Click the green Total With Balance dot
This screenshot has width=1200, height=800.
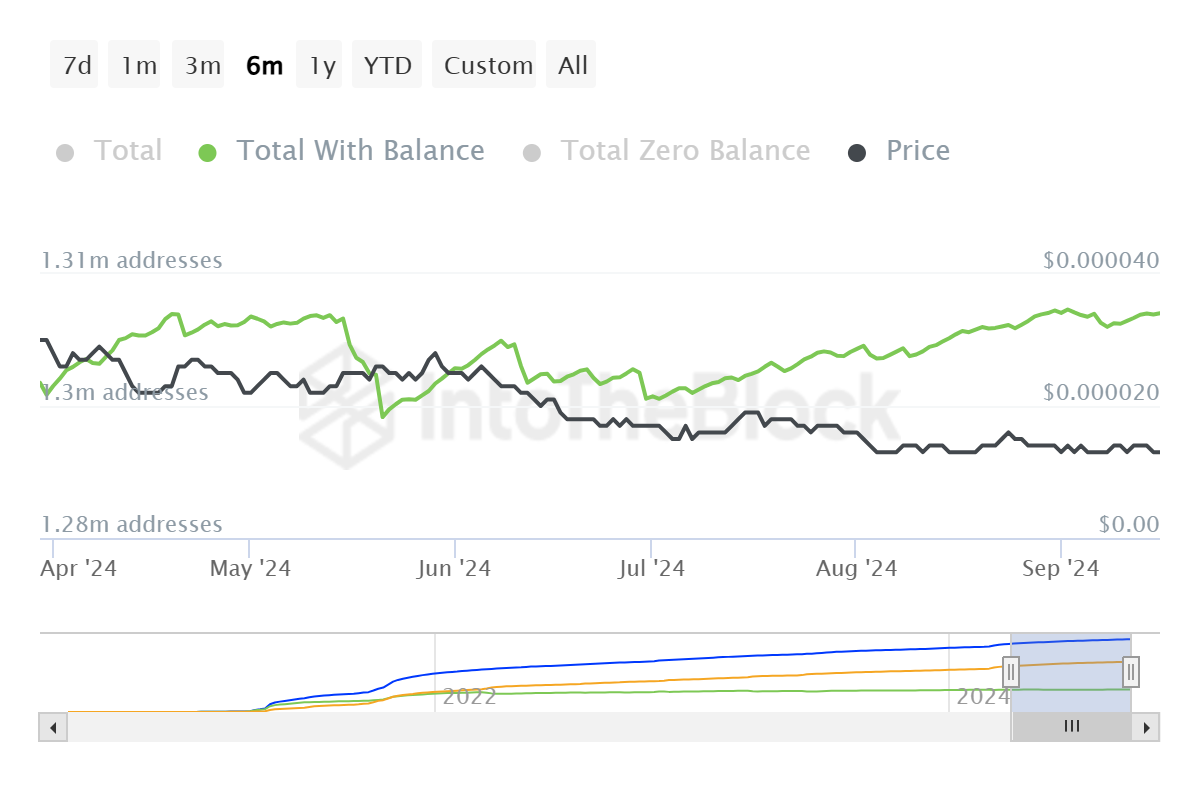pos(207,153)
